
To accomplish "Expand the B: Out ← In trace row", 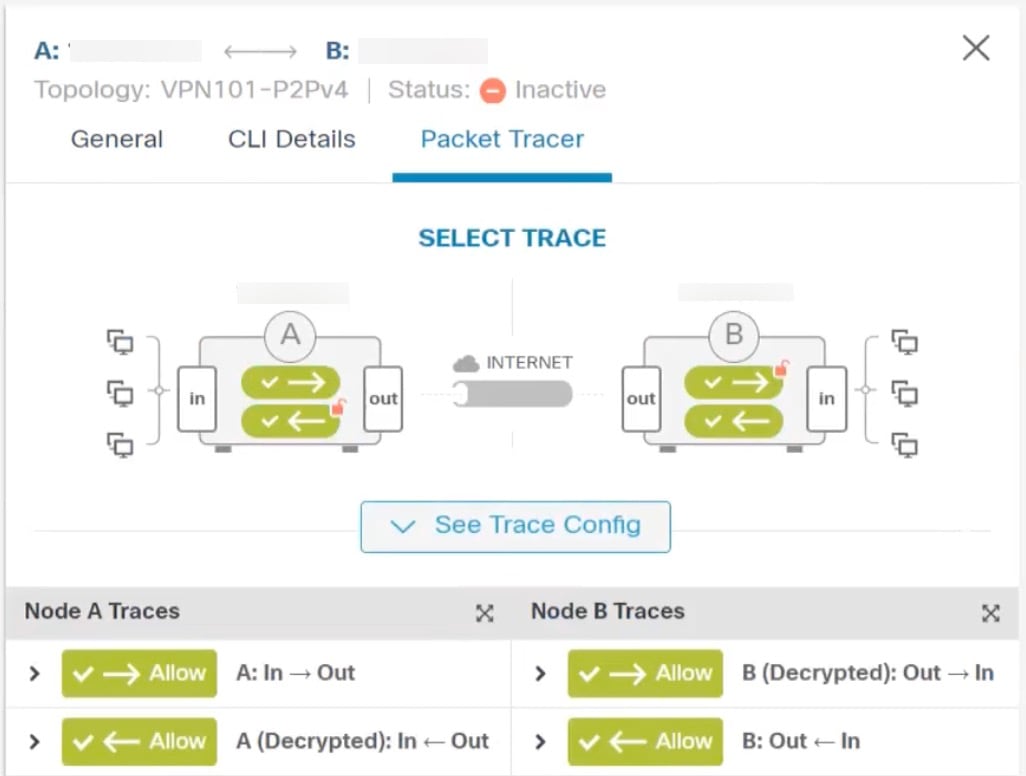I will point(541,741).
